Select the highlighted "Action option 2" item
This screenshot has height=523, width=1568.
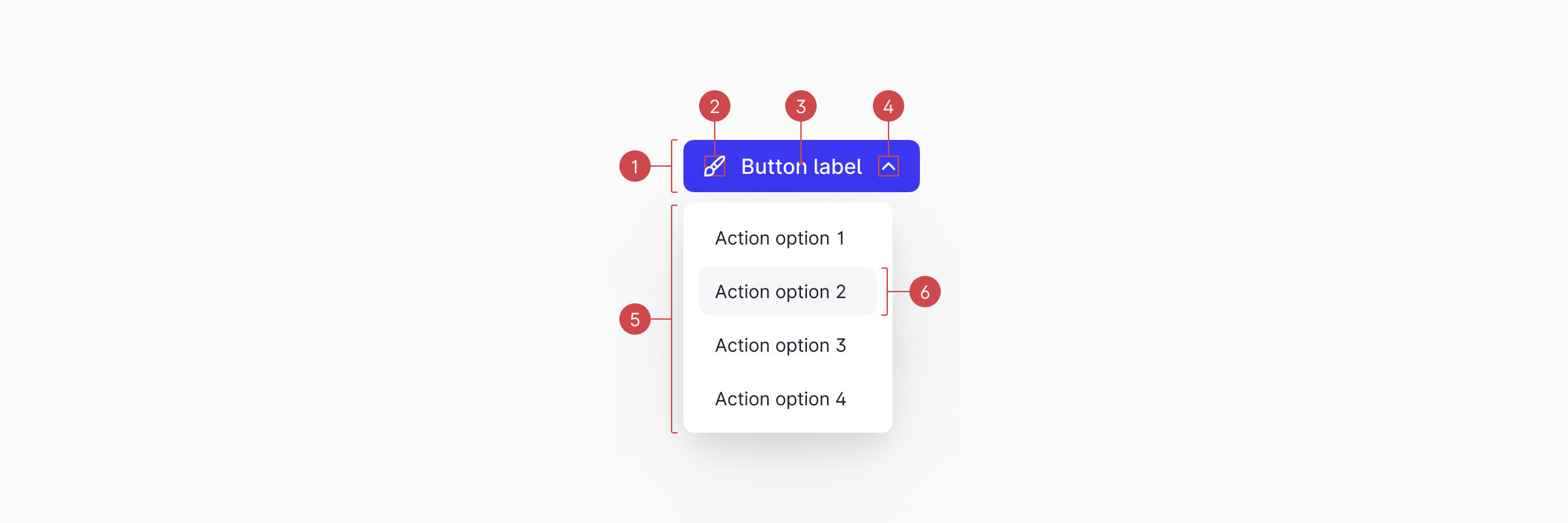click(781, 292)
